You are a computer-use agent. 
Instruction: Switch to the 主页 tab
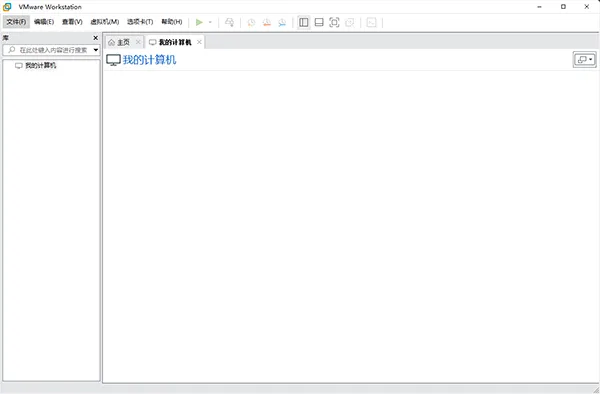point(119,42)
